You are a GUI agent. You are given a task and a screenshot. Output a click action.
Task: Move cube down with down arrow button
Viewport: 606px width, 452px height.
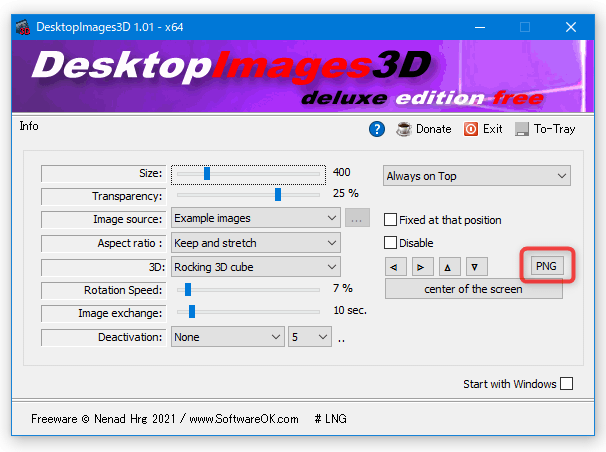(477, 267)
